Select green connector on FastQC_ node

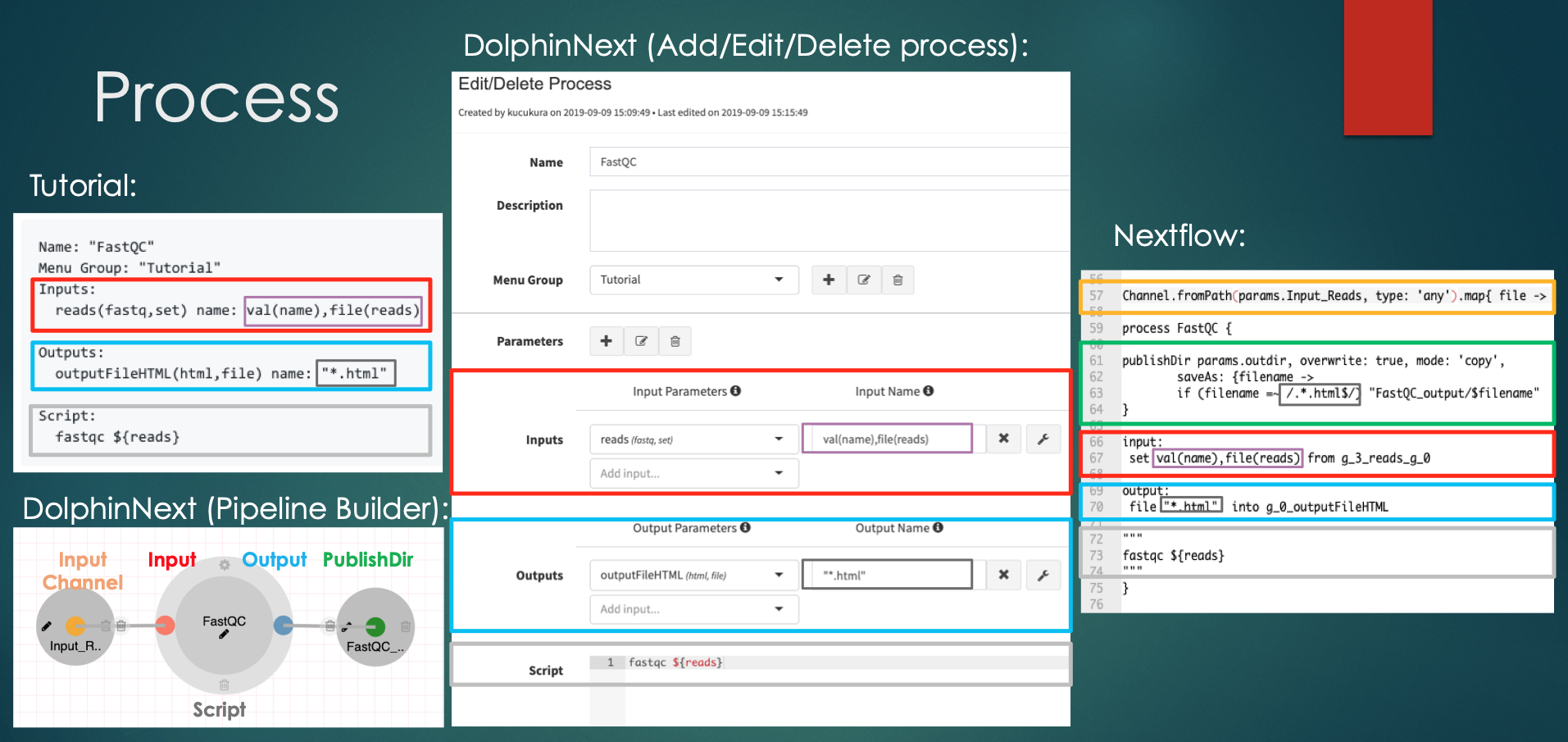click(375, 627)
